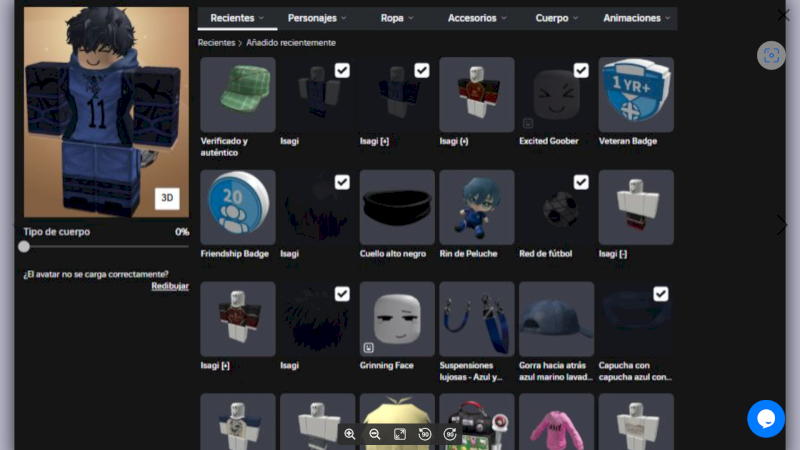Viewport: 800px width, 450px height.
Task: Click the Recientes breadcrumb link
Action: (x=216, y=43)
